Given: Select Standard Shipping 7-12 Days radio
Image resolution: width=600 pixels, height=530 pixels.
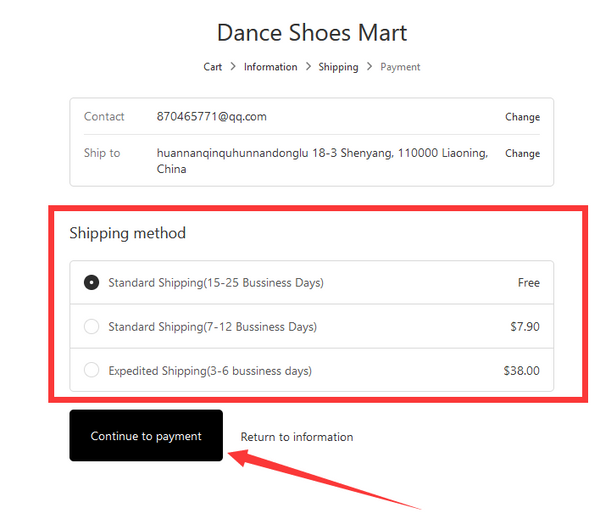Looking at the screenshot, I should [91, 326].
